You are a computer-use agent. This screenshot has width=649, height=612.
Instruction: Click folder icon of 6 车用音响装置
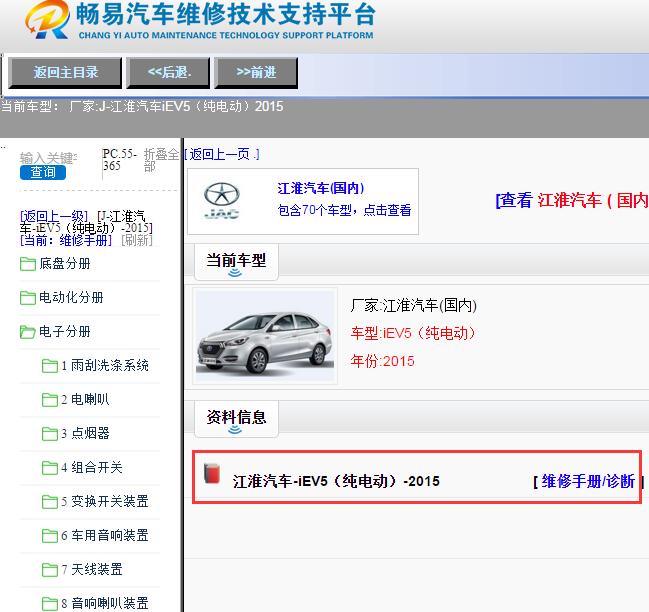[50, 535]
